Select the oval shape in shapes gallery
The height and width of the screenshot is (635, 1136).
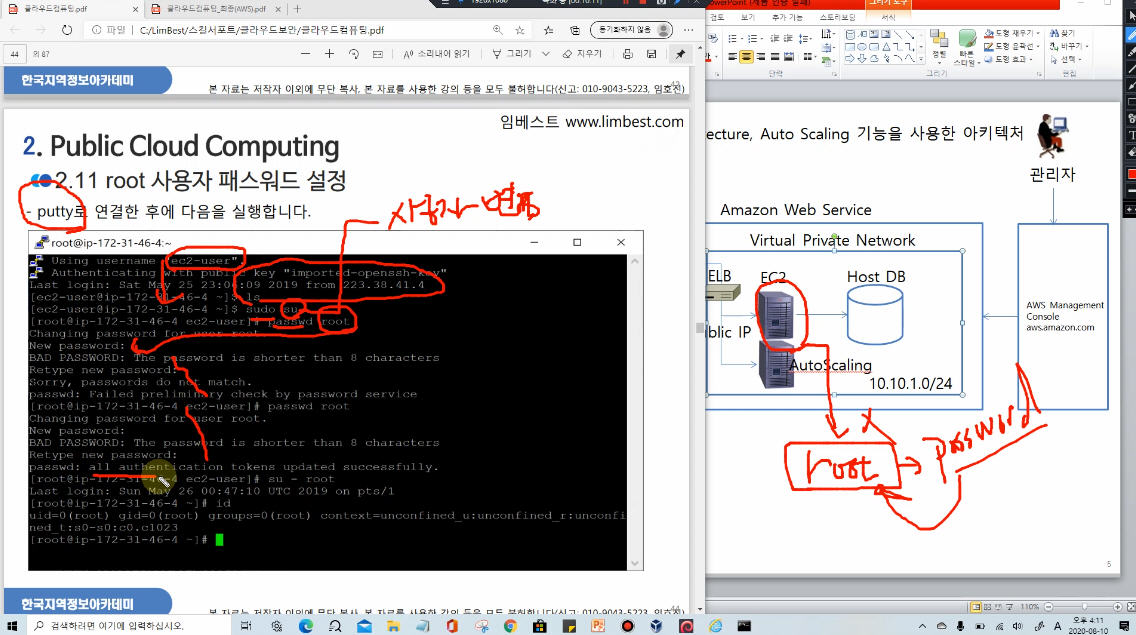863,46
